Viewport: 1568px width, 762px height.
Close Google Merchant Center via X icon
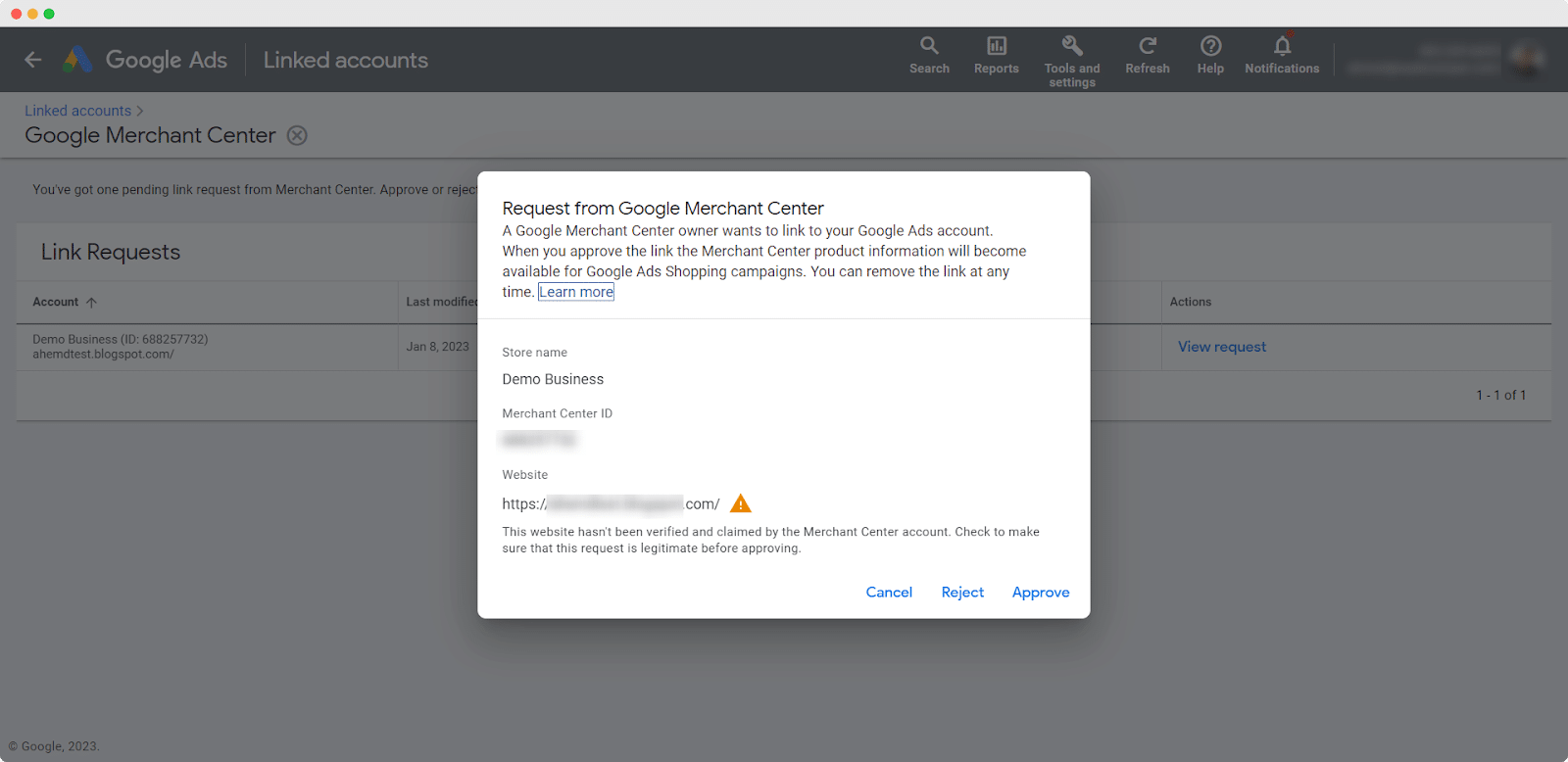tap(297, 135)
